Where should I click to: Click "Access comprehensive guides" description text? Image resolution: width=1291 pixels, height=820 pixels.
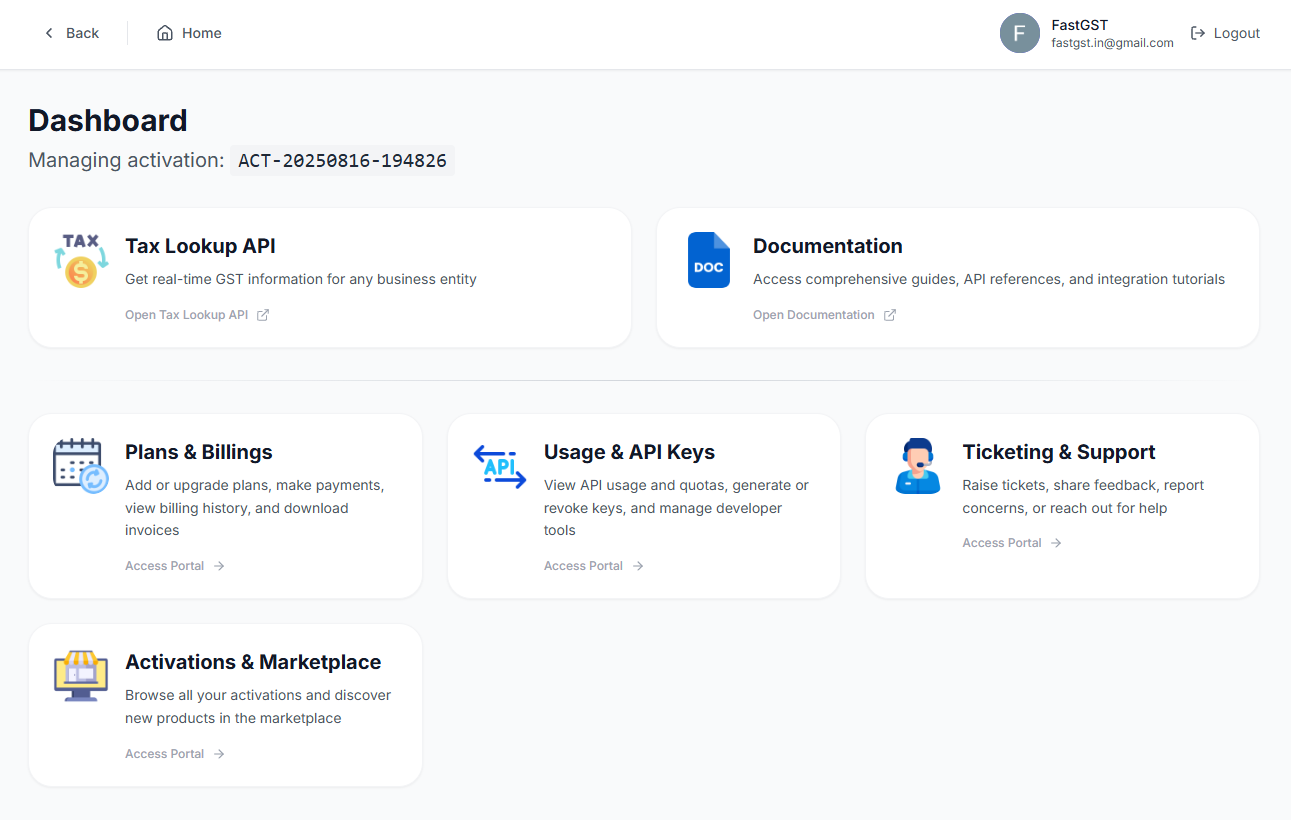point(989,279)
